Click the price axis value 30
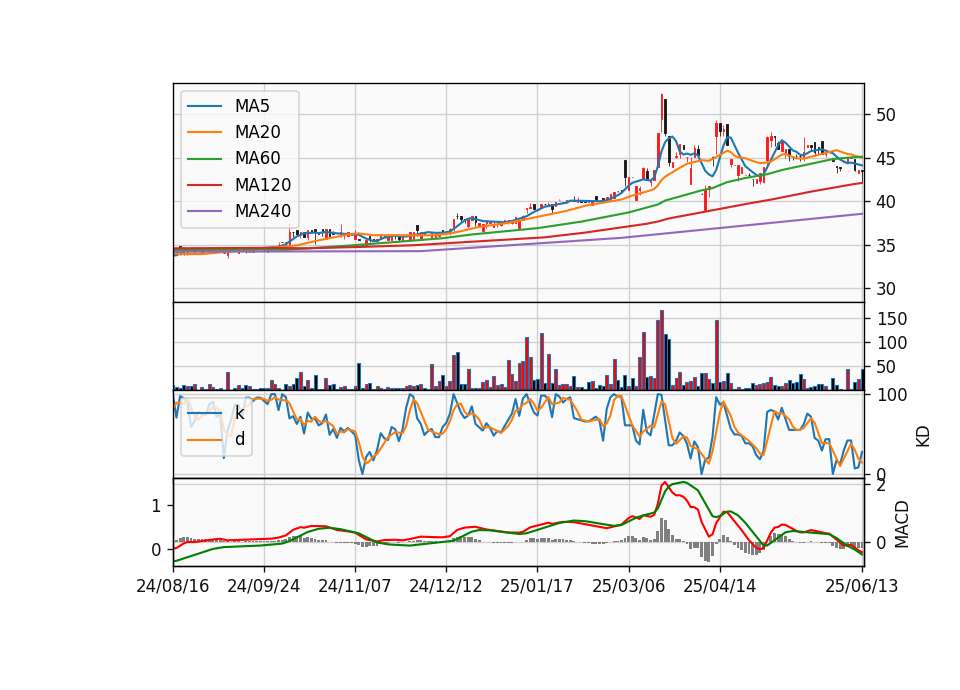960x690 pixels. pos(886,289)
